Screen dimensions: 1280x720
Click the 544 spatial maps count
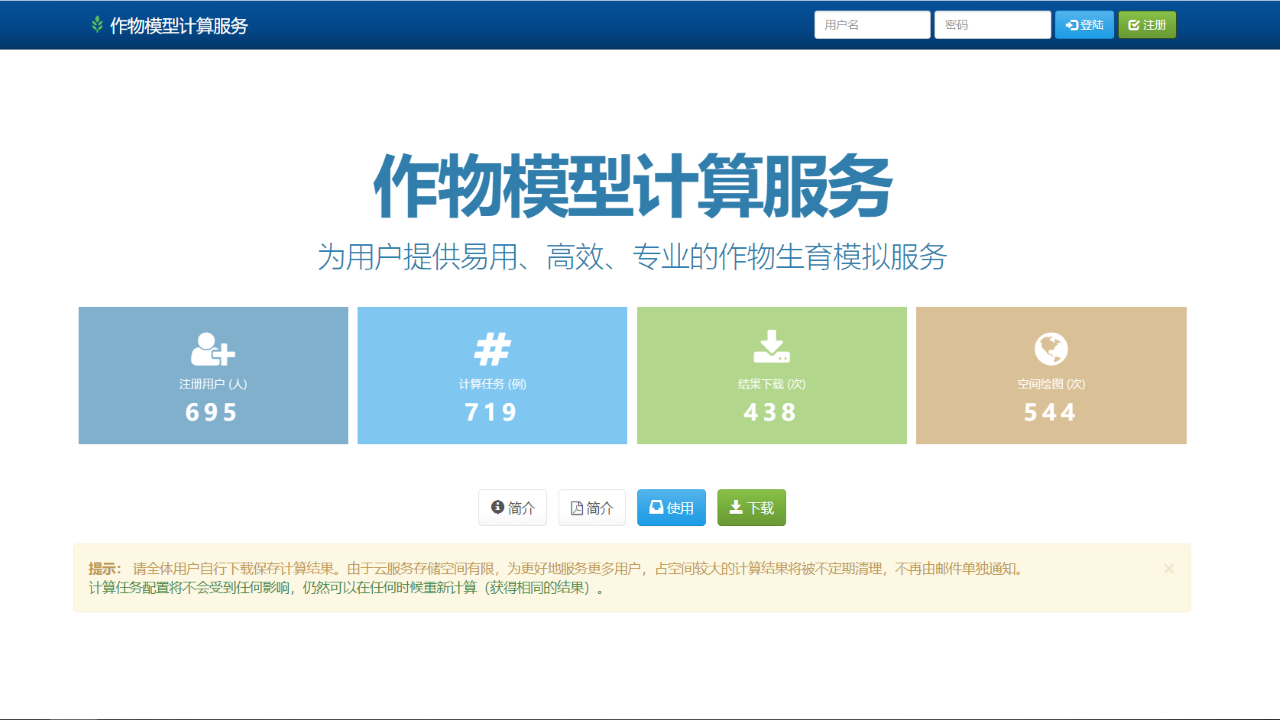(x=1050, y=412)
